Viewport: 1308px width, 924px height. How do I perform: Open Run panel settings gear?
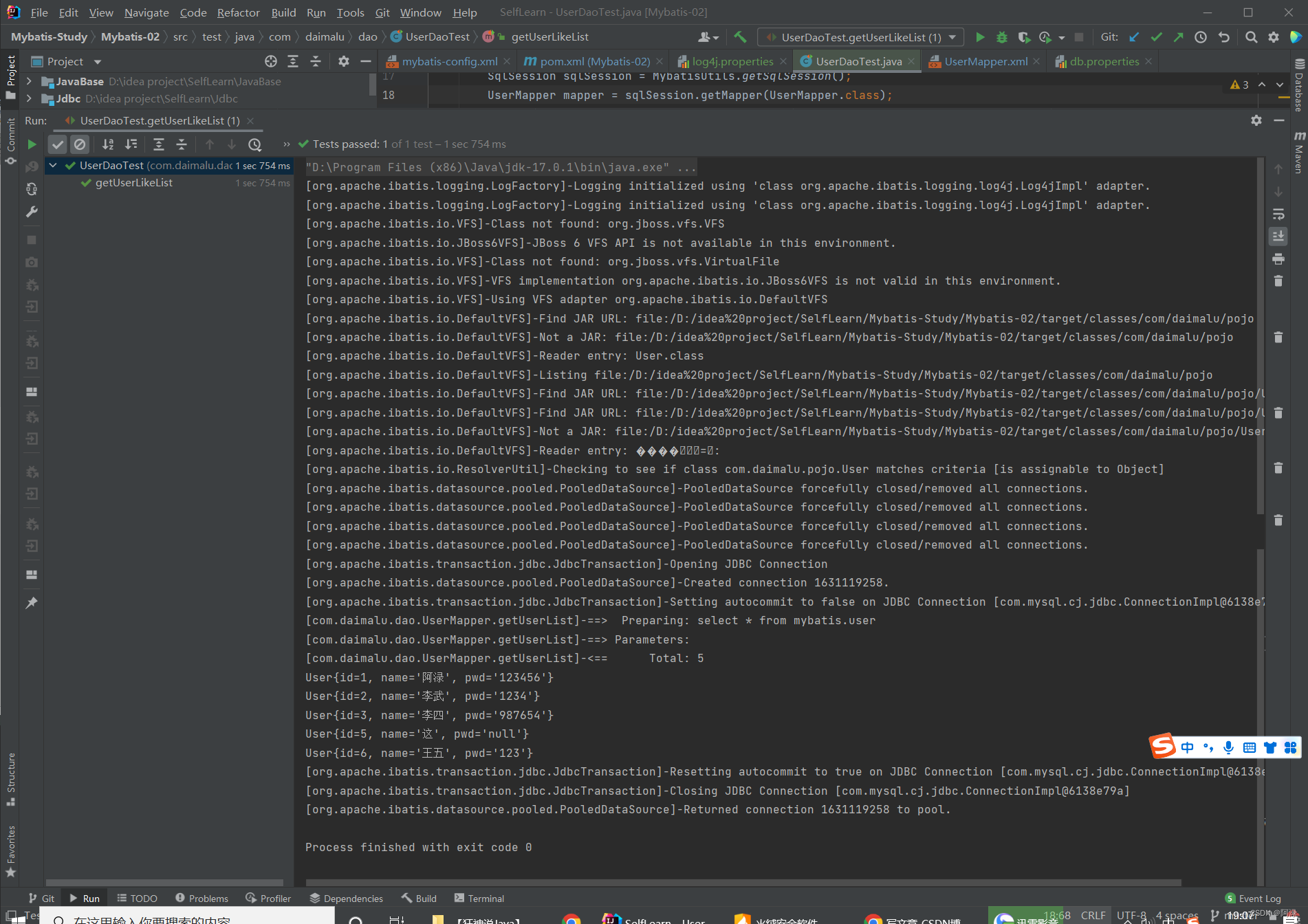(x=1256, y=120)
